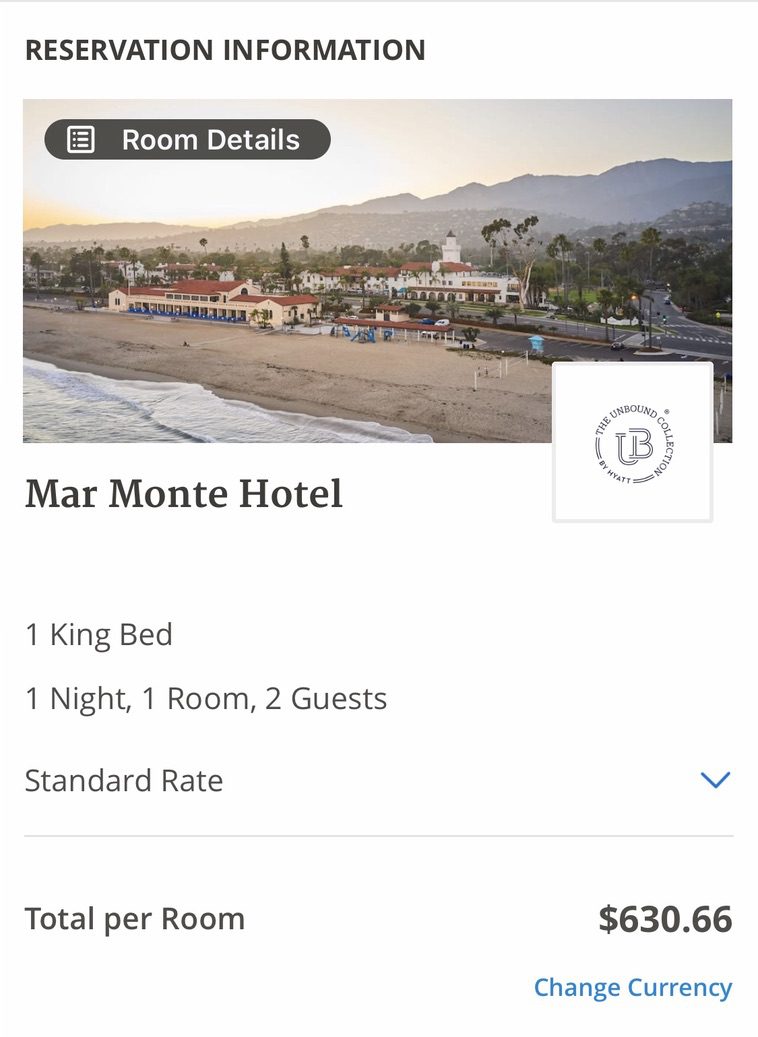Click the Change Currency link
The height and width of the screenshot is (1037, 758).
[633, 987]
